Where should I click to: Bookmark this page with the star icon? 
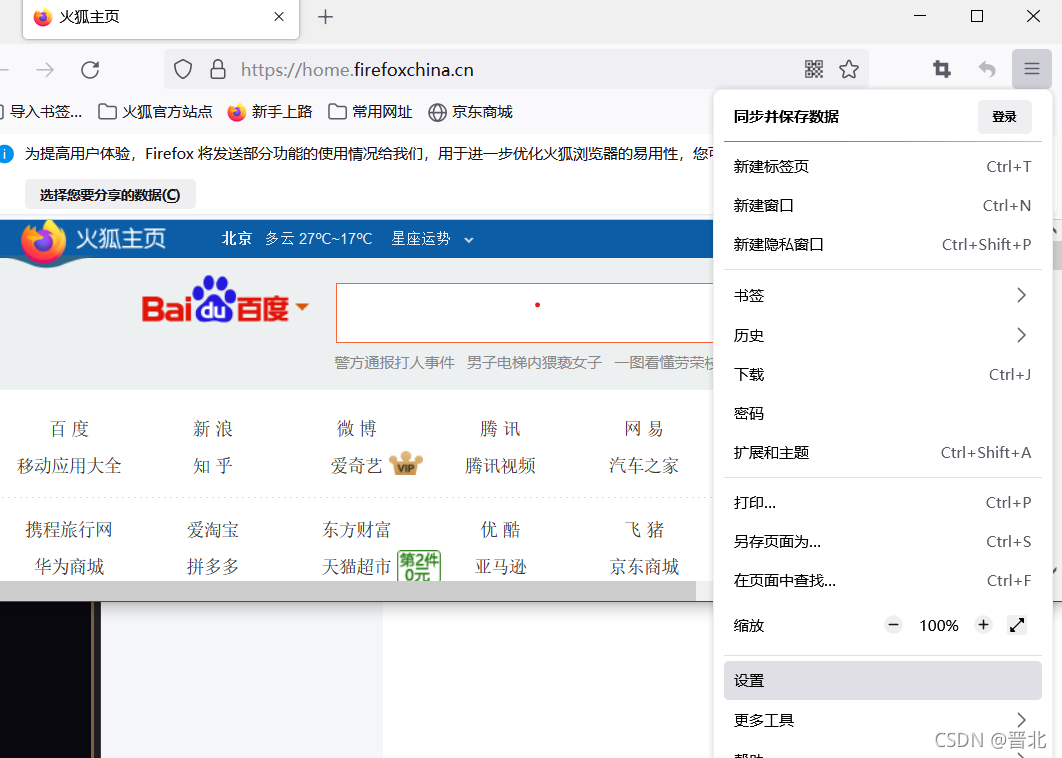coord(849,69)
